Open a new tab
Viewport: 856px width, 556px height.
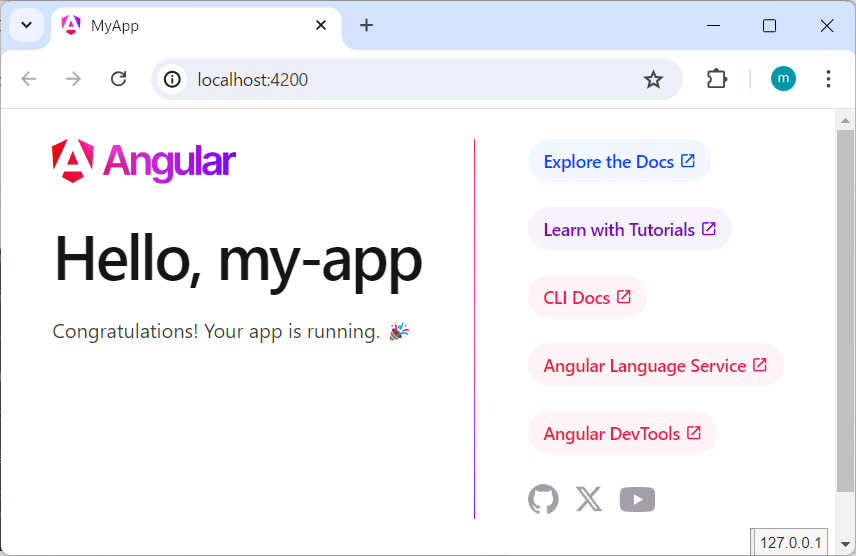[366, 26]
